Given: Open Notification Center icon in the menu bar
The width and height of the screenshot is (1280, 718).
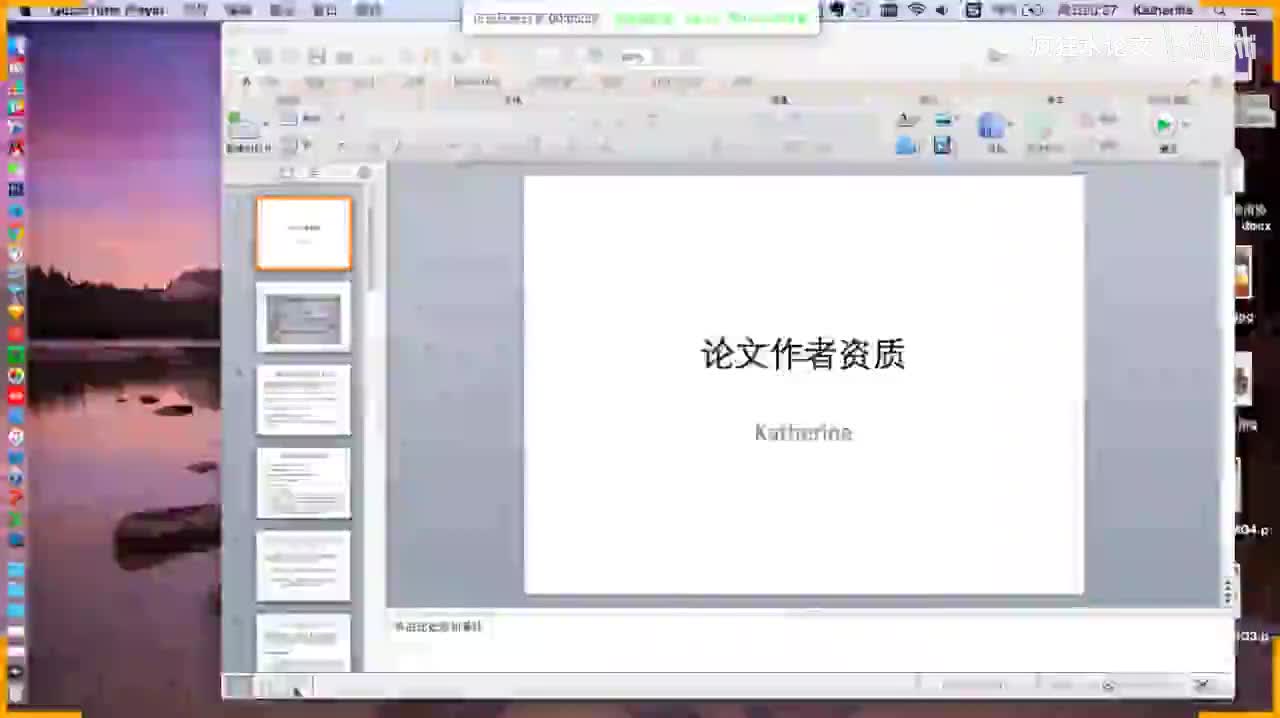Looking at the screenshot, I should pos(1248,10).
